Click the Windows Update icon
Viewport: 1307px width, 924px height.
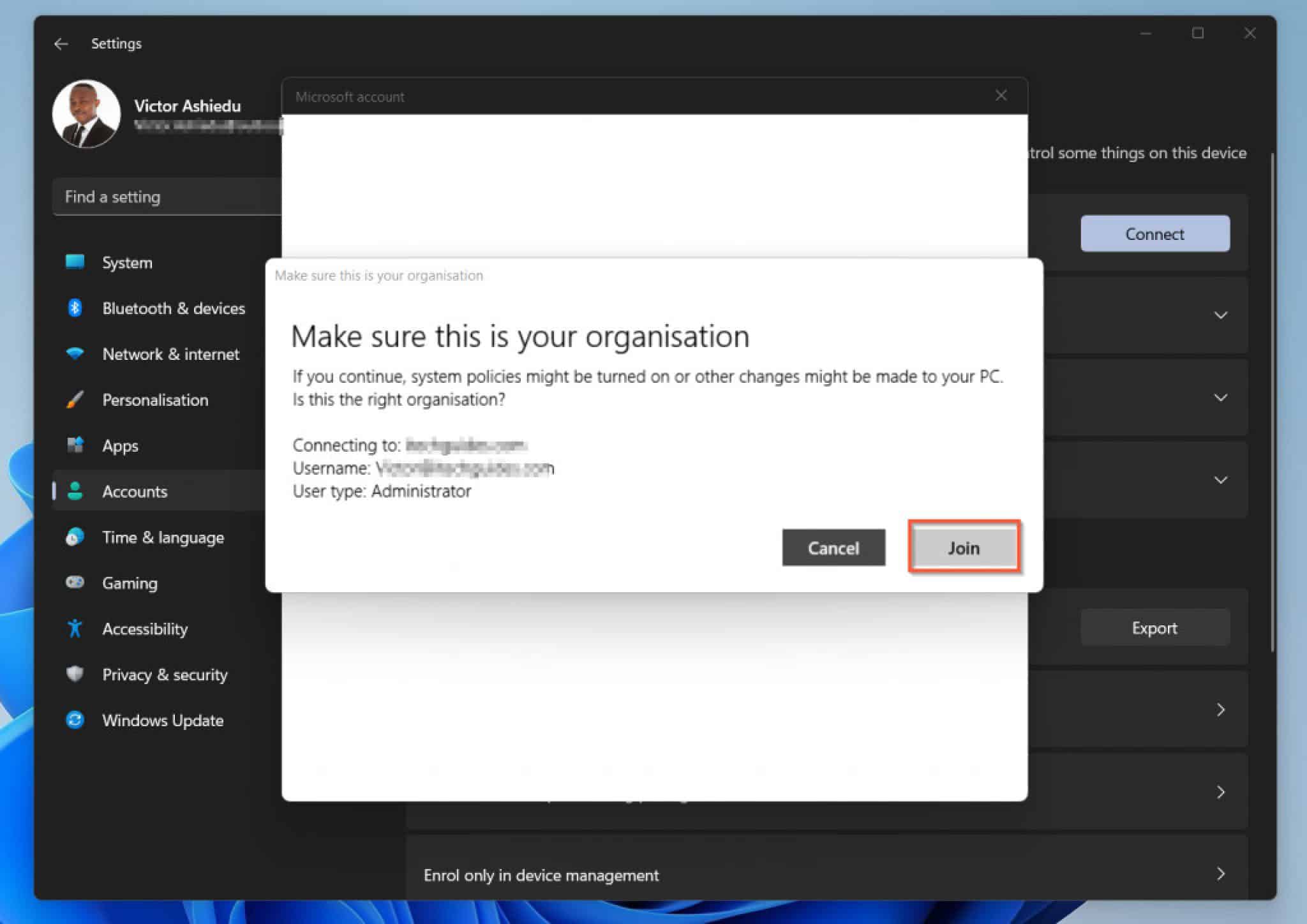pyautogui.click(x=75, y=720)
